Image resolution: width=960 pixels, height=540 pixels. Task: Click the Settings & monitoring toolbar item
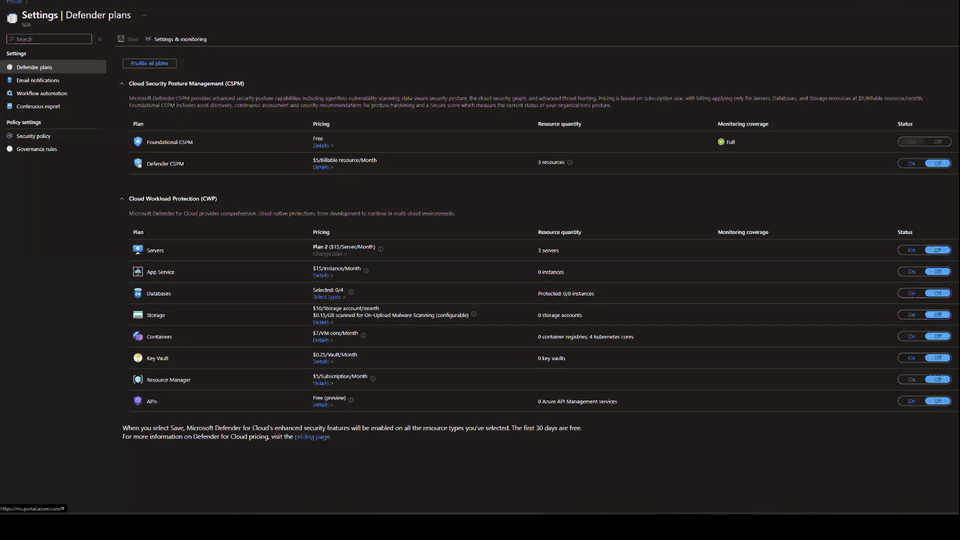(176, 39)
